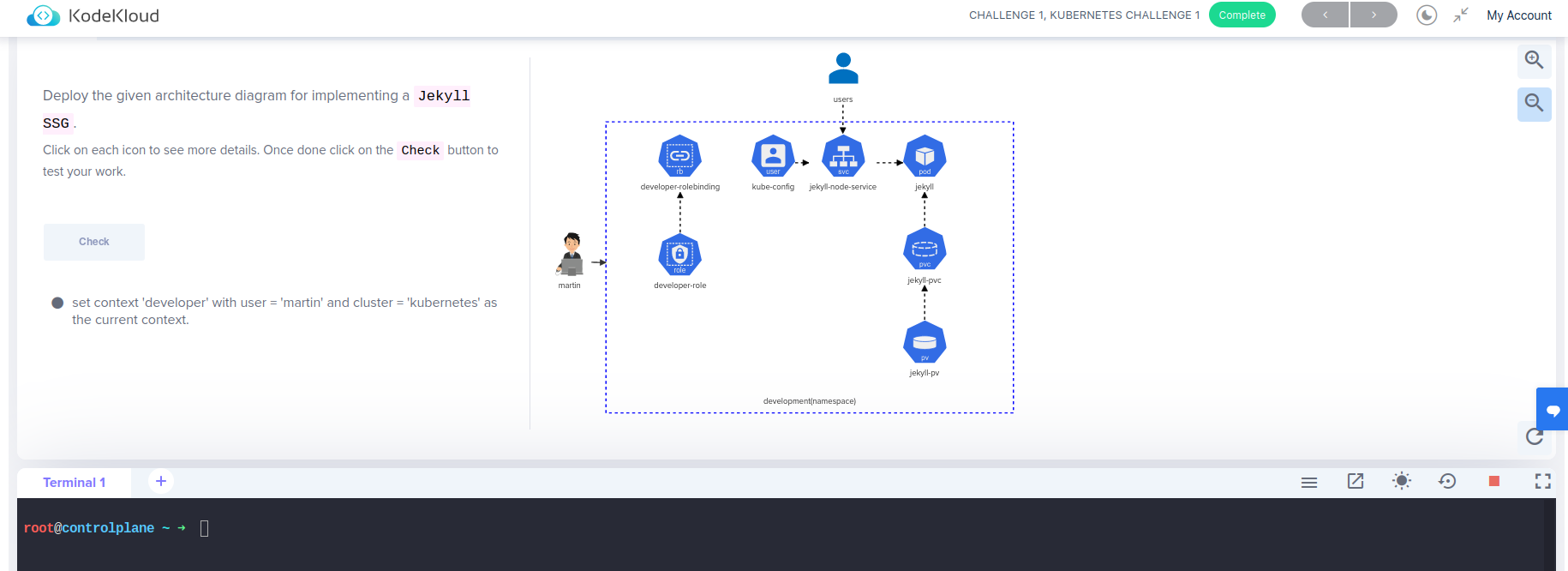Viewport: 1568px width, 571px height.
Task: Open the My Account link
Action: pos(1518,15)
